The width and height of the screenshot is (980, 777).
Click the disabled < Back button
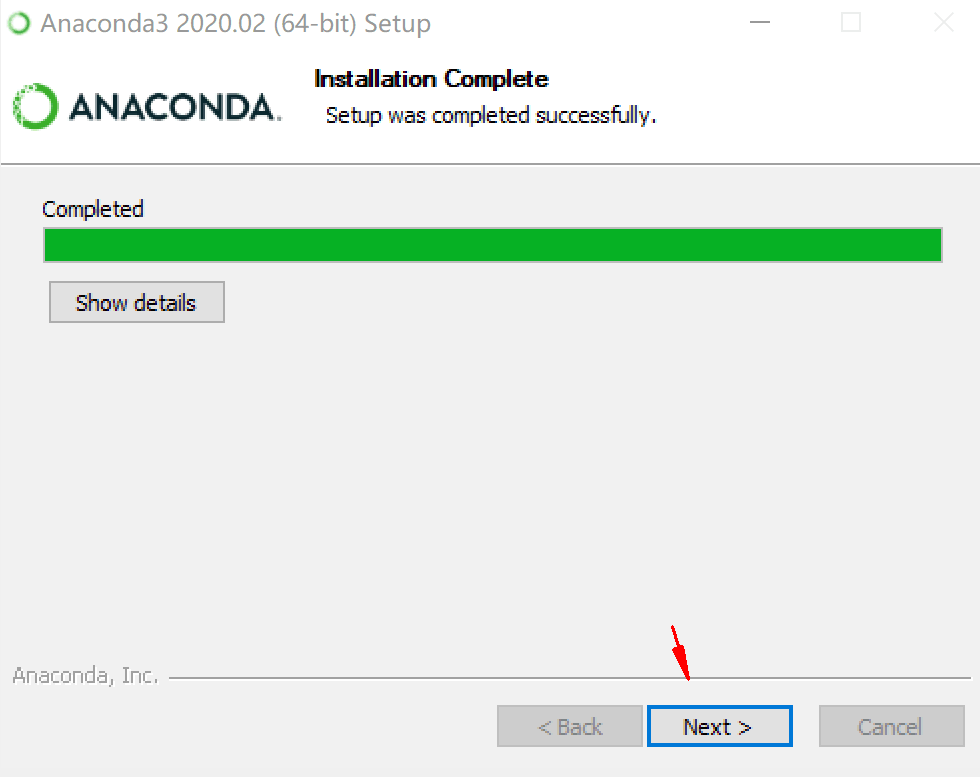click(x=570, y=726)
